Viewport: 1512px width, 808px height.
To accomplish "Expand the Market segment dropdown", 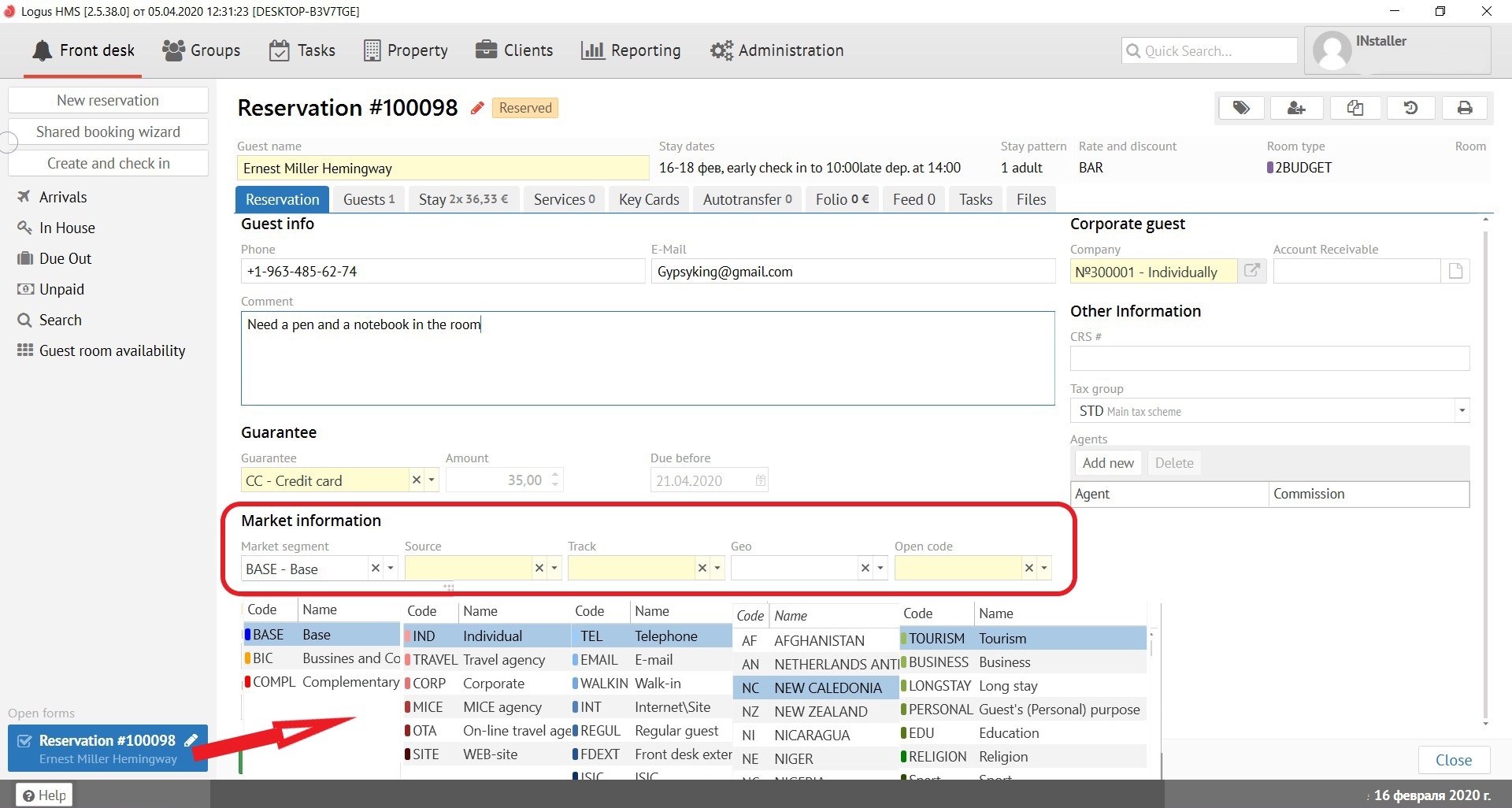I will pyautogui.click(x=391, y=568).
